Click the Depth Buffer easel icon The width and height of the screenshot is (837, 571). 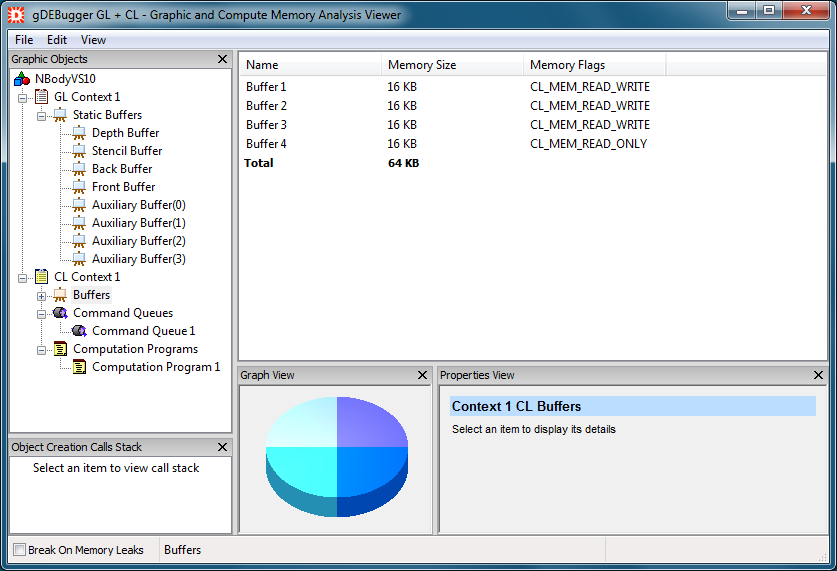point(79,133)
